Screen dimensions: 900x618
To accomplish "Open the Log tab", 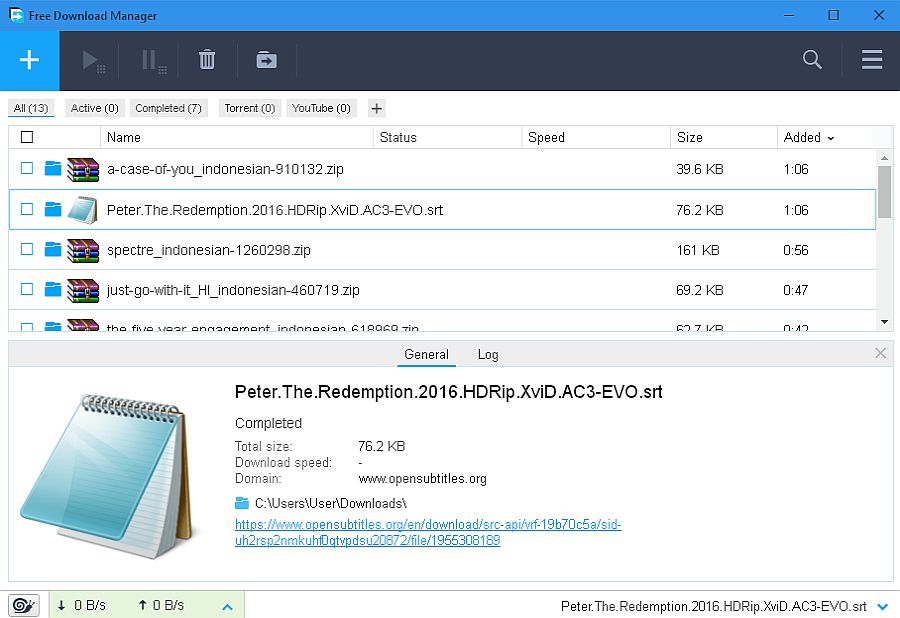I will (488, 354).
